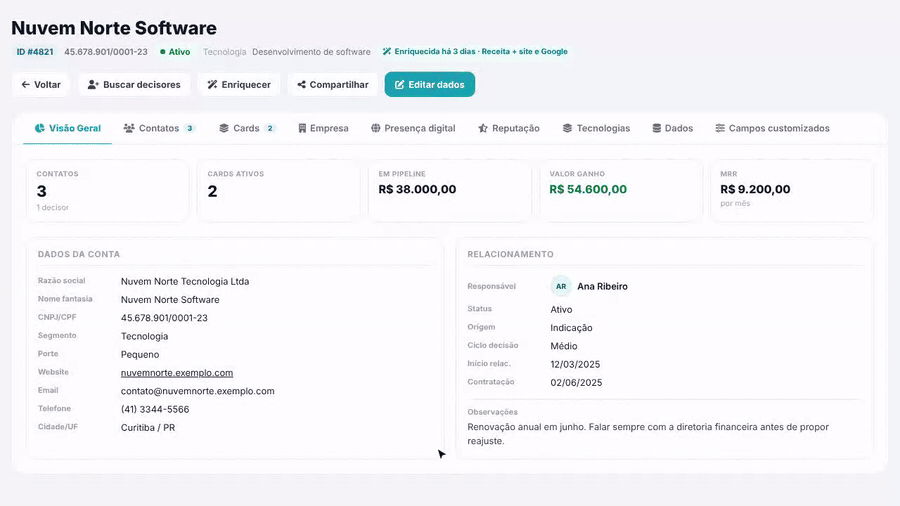Click the Voltar back arrow icon
Screen dimensions: 900x506
(26, 84)
